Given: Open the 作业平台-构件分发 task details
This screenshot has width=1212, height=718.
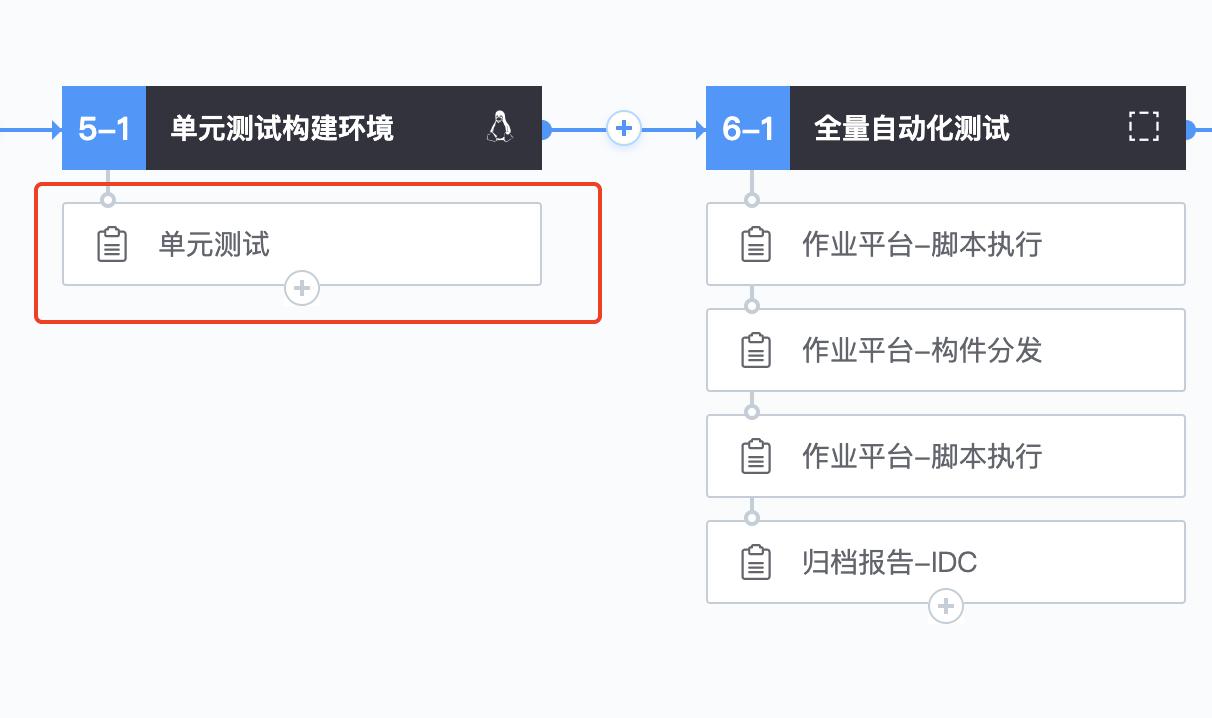Looking at the screenshot, I should pos(946,349).
